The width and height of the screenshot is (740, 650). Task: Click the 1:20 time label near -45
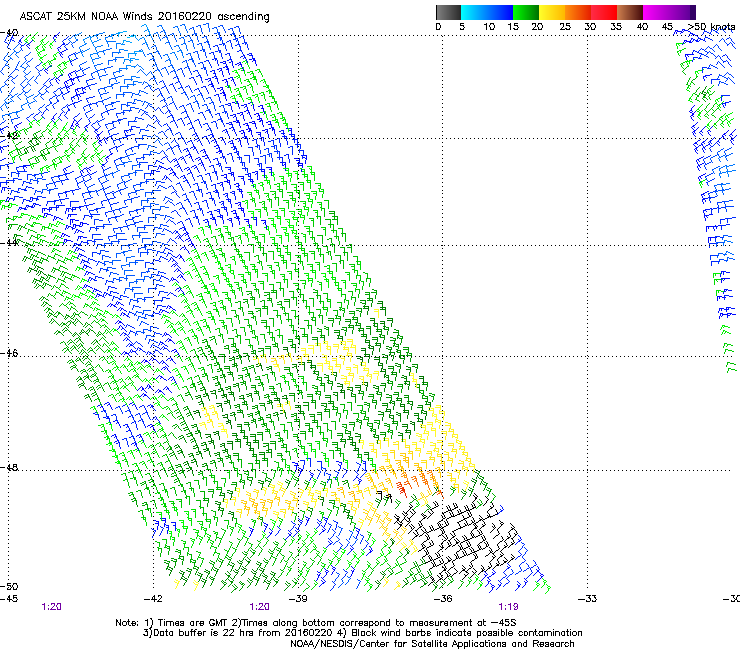click(51, 607)
